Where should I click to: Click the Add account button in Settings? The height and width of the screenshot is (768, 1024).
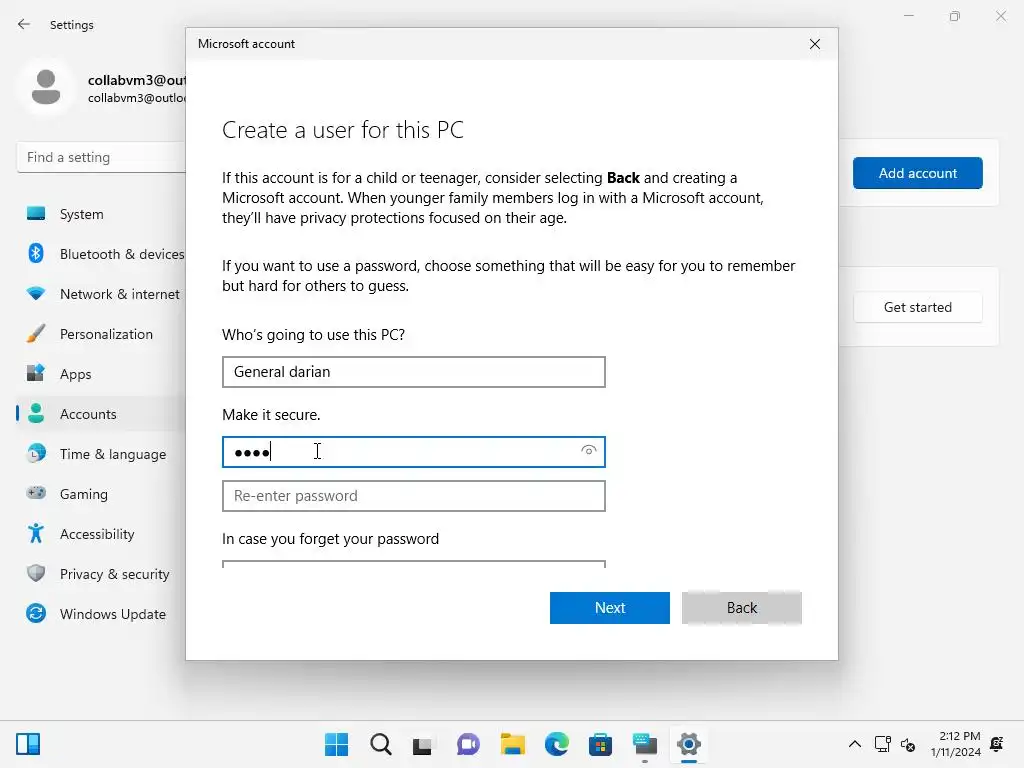click(x=918, y=173)
